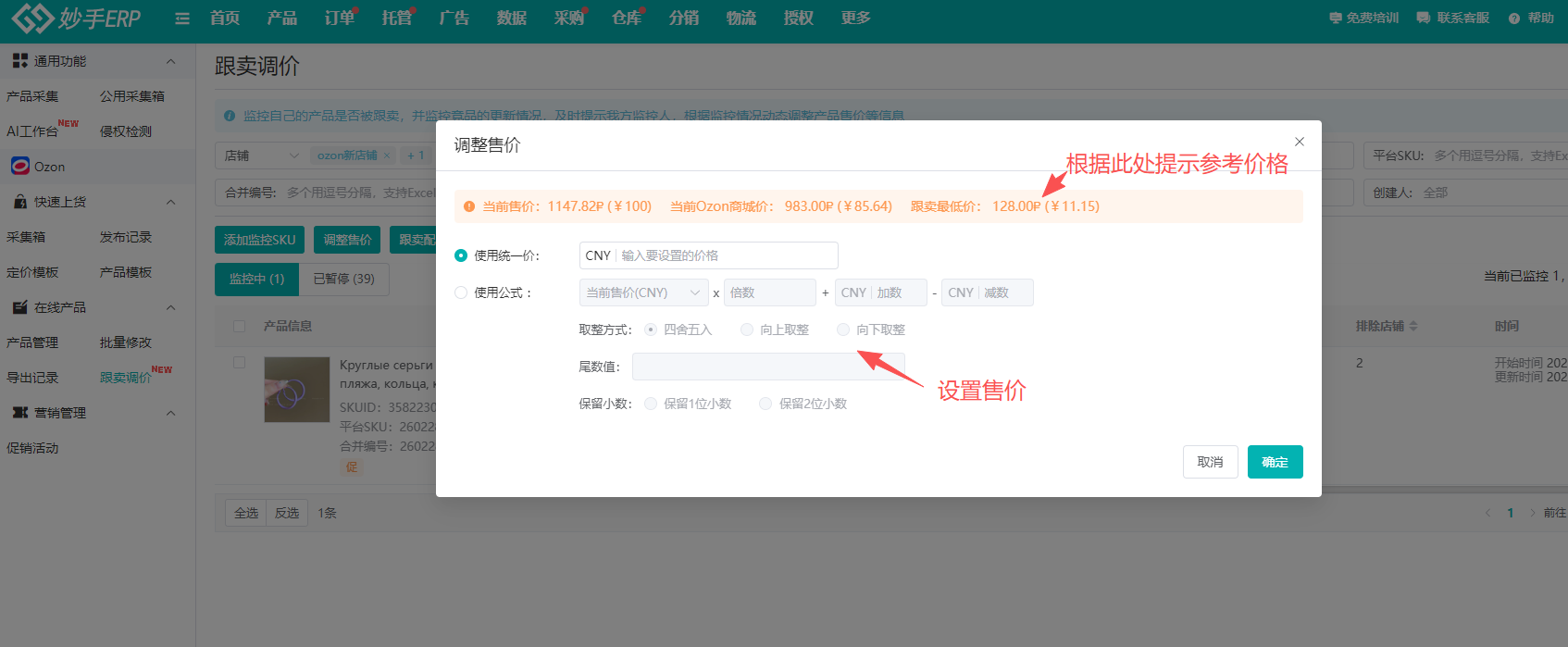Image resolution: width=1568 pixels, height=647 pixels.
Task: Click the 确定 confirm button
Action: coord(1275,462)
